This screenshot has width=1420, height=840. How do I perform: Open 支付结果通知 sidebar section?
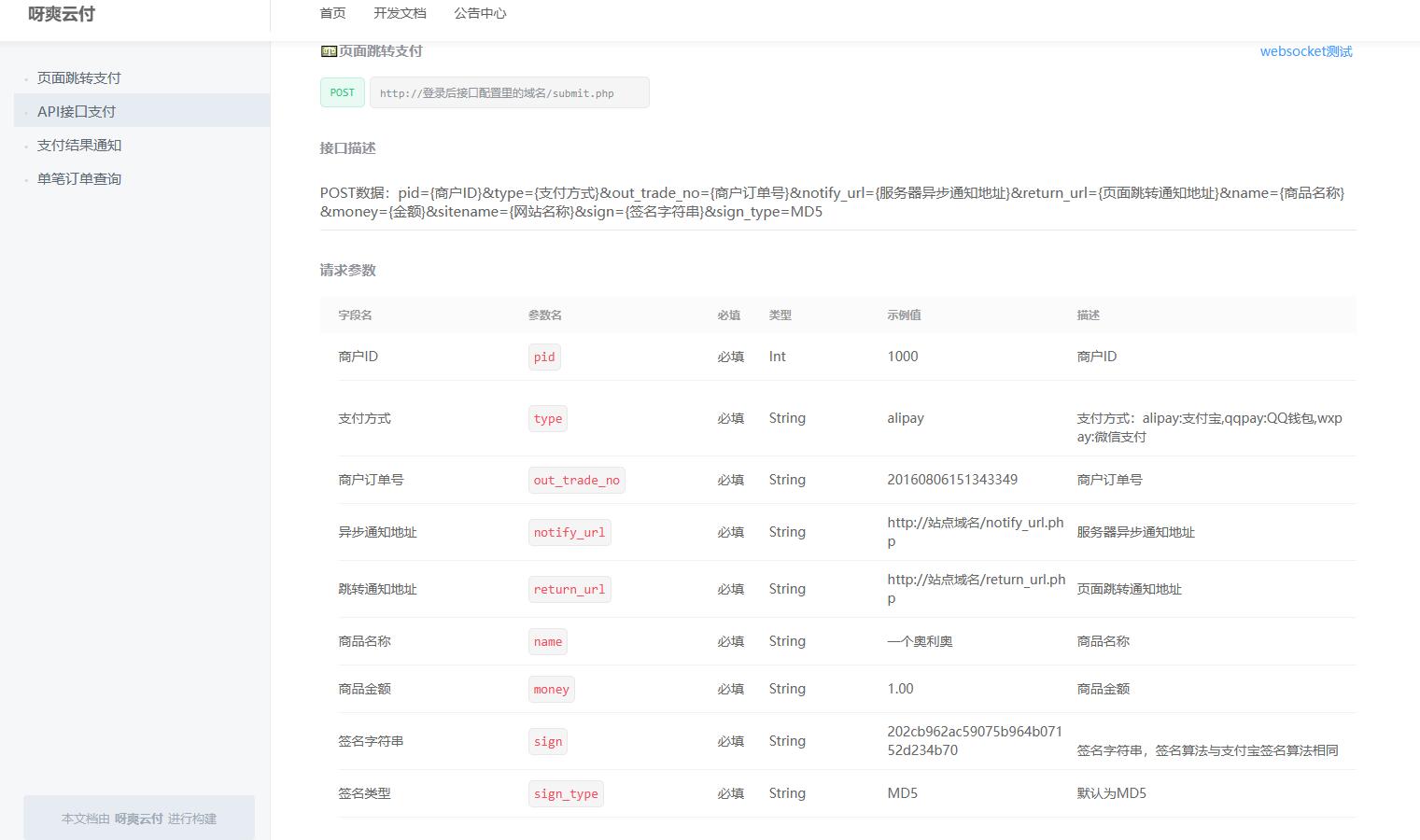pos(79,146)
